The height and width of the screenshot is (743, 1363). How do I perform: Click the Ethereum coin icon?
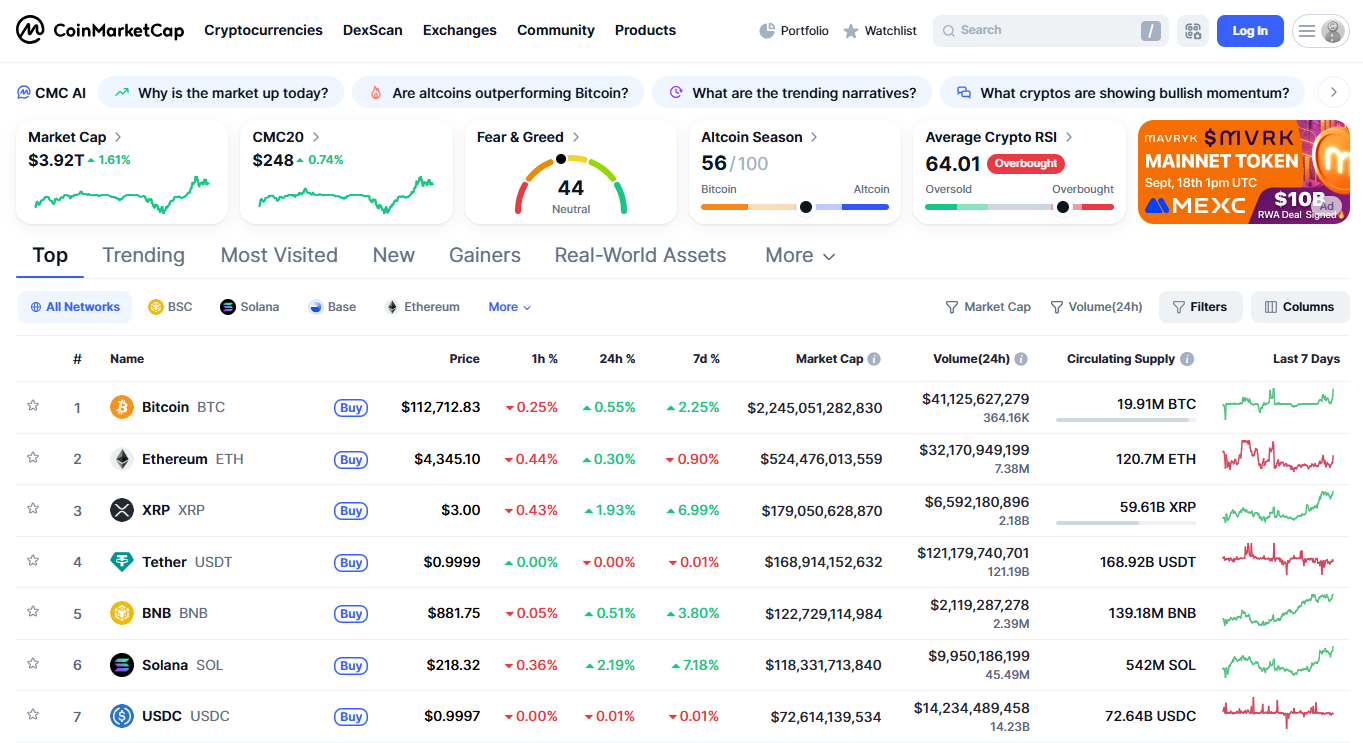click(x=122, y=459)
